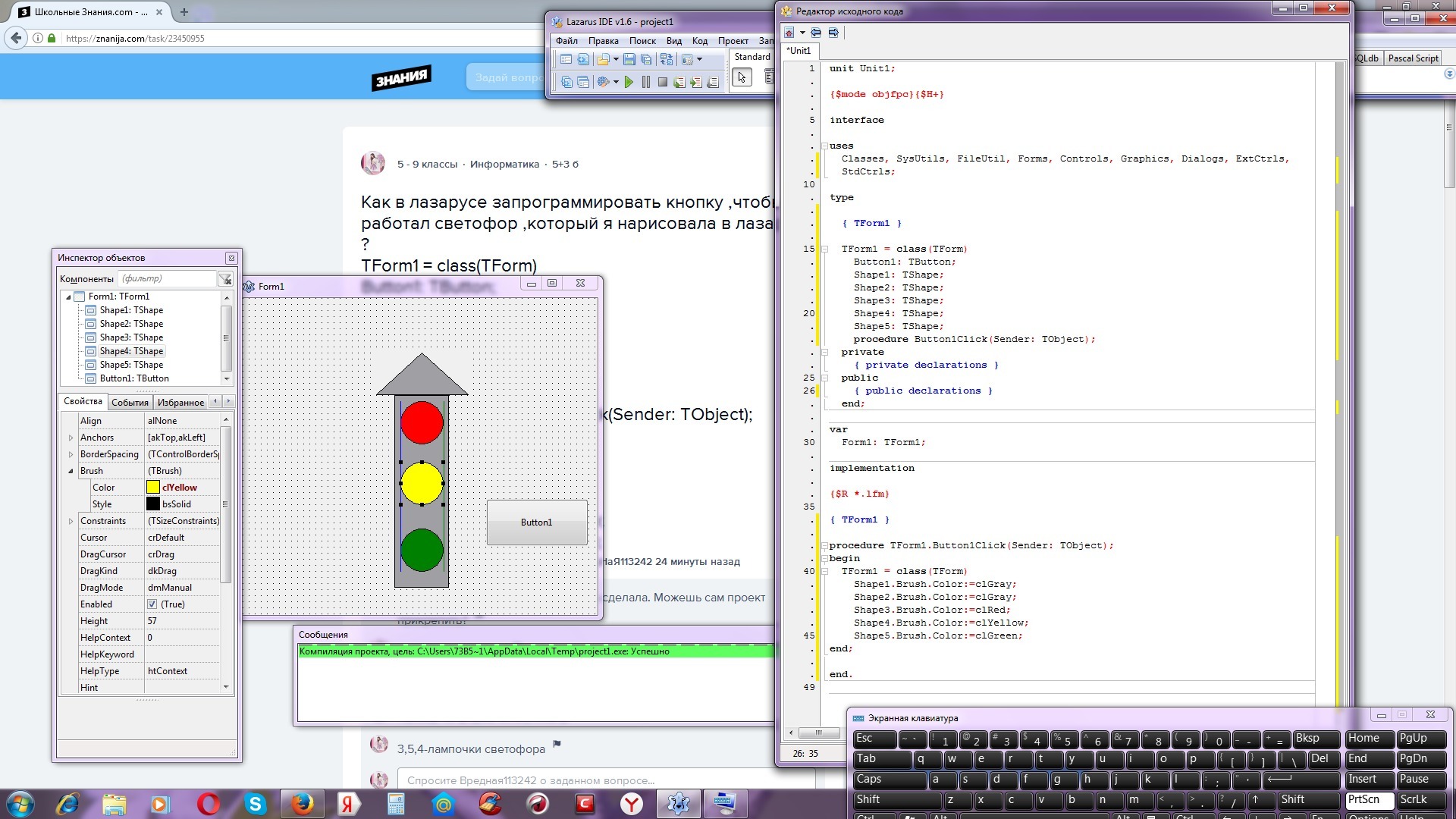Click the component filter input field
Image resolution: width=1456 pixels, height=819 pixels.
[x=167, y=279]
